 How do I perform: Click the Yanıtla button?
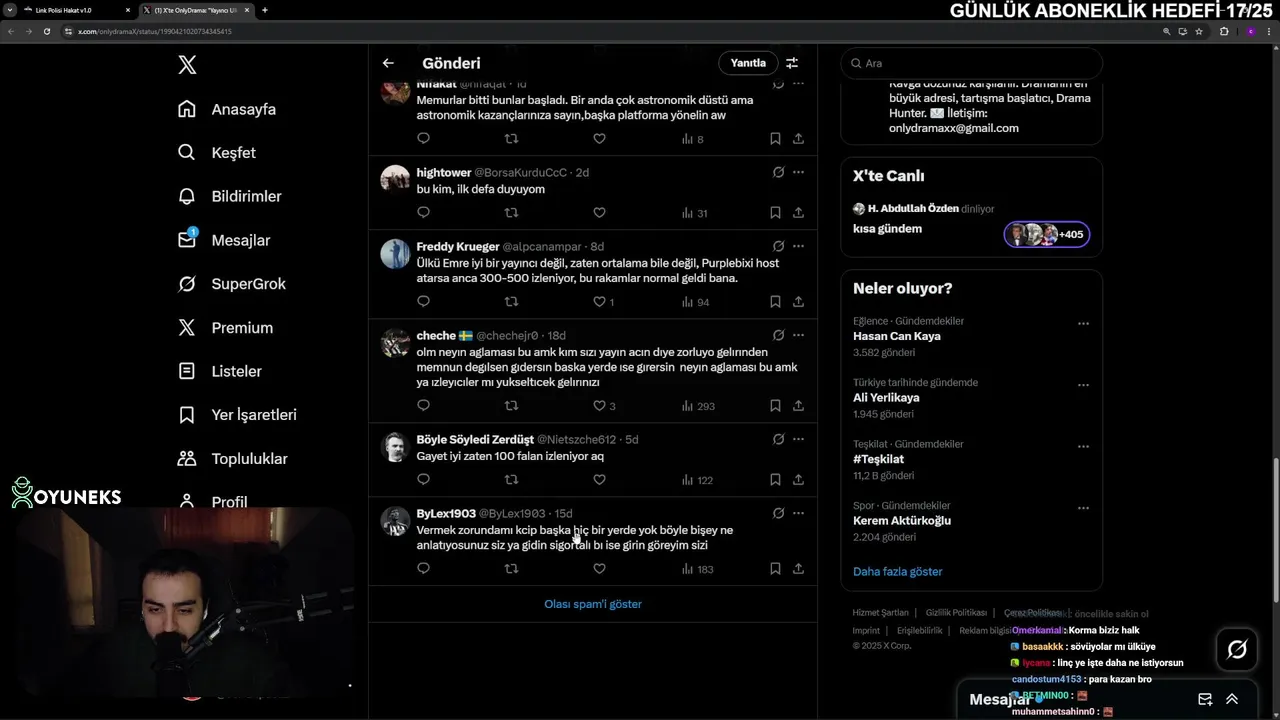coord(748,63)
